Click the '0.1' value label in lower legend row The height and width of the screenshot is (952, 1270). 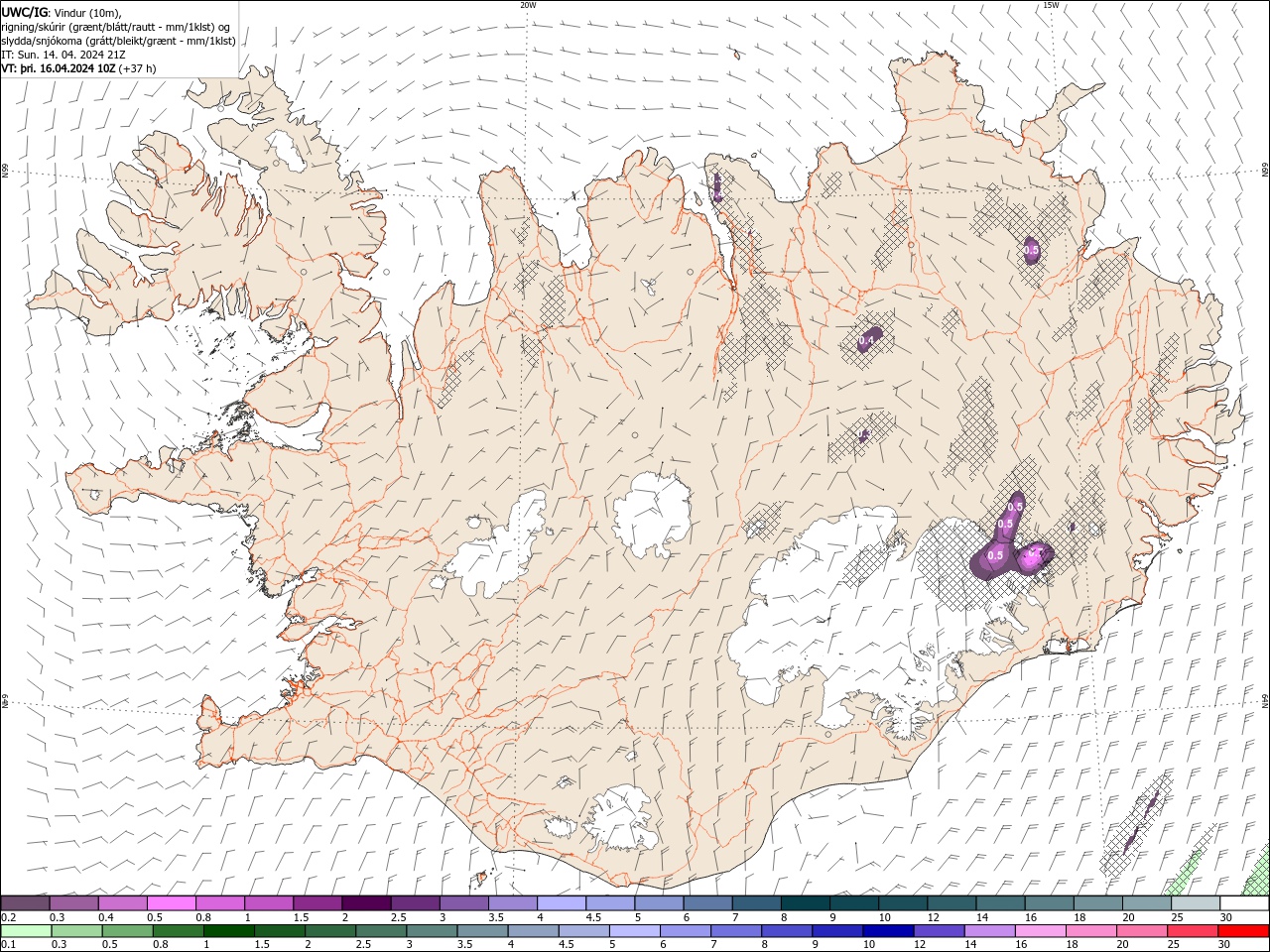pyautogui.click(x=8, y=945)
